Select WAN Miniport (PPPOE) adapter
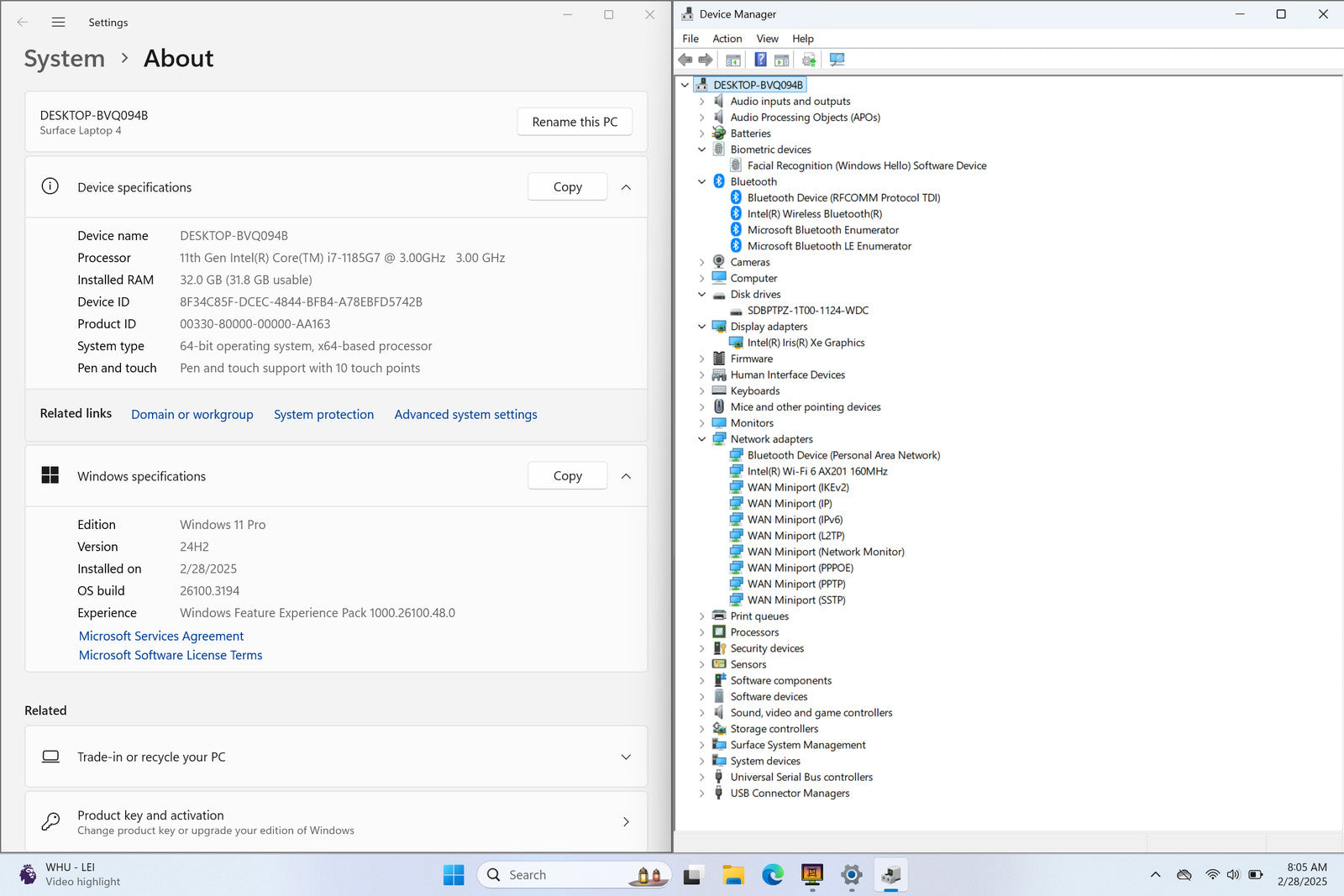 pos(801,568)
